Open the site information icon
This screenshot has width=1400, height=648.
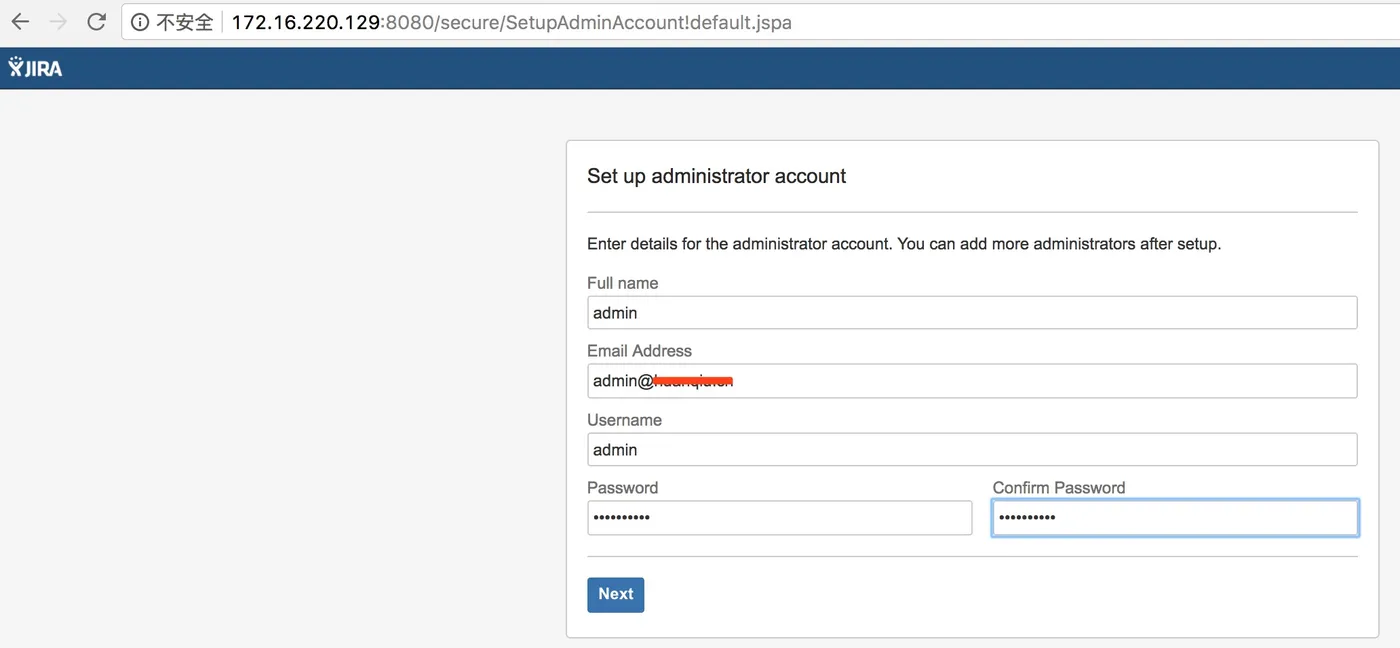point(141,22)
